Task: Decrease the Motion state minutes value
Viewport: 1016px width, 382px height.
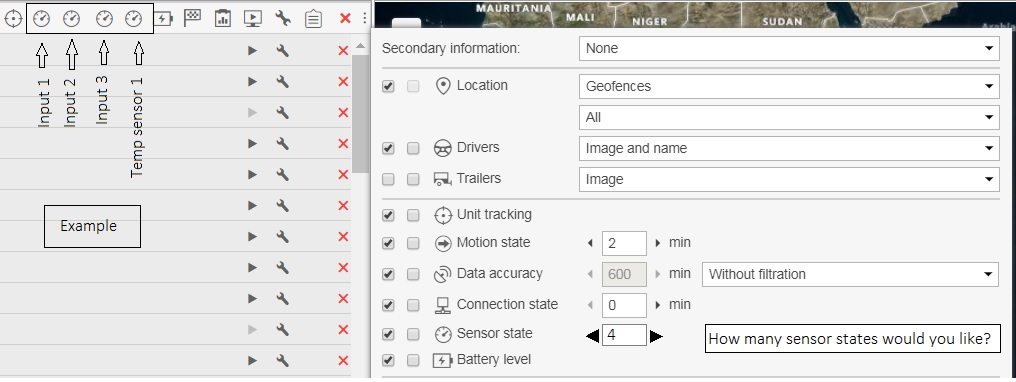Action: click(590, 243)
